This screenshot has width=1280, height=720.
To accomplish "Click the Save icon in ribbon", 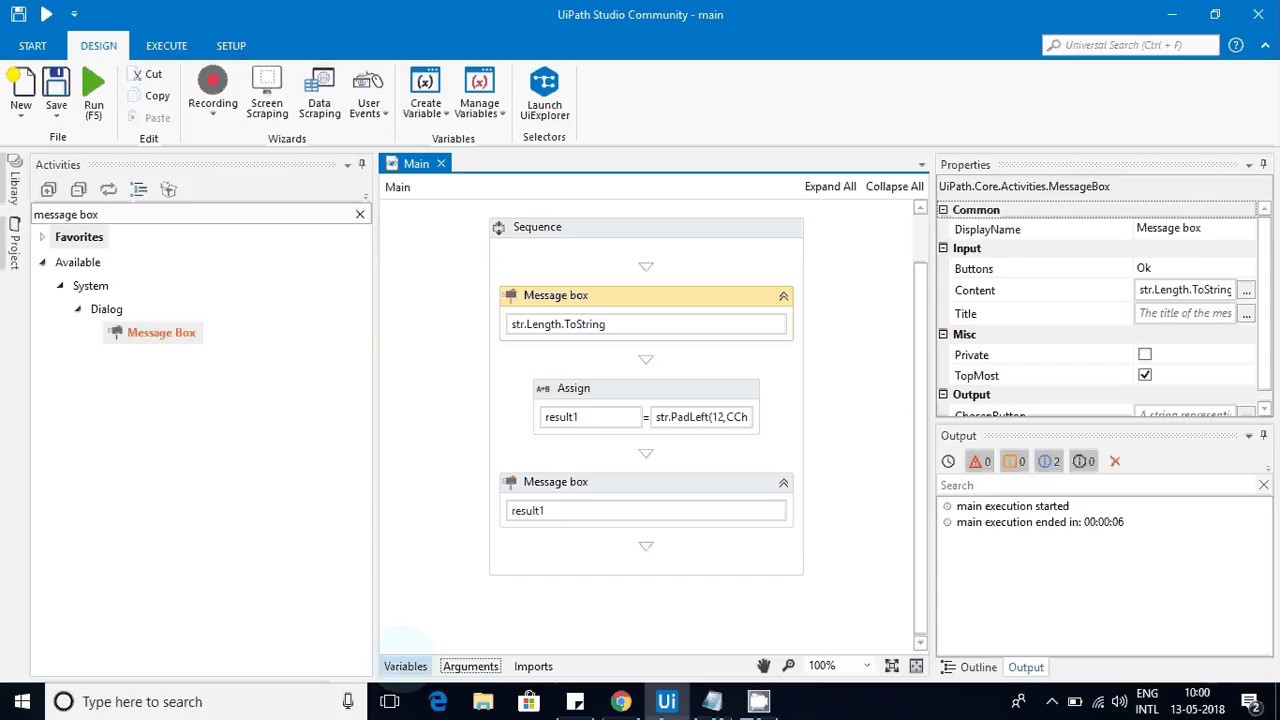I will pyautogui.click(x=56, y=89).
